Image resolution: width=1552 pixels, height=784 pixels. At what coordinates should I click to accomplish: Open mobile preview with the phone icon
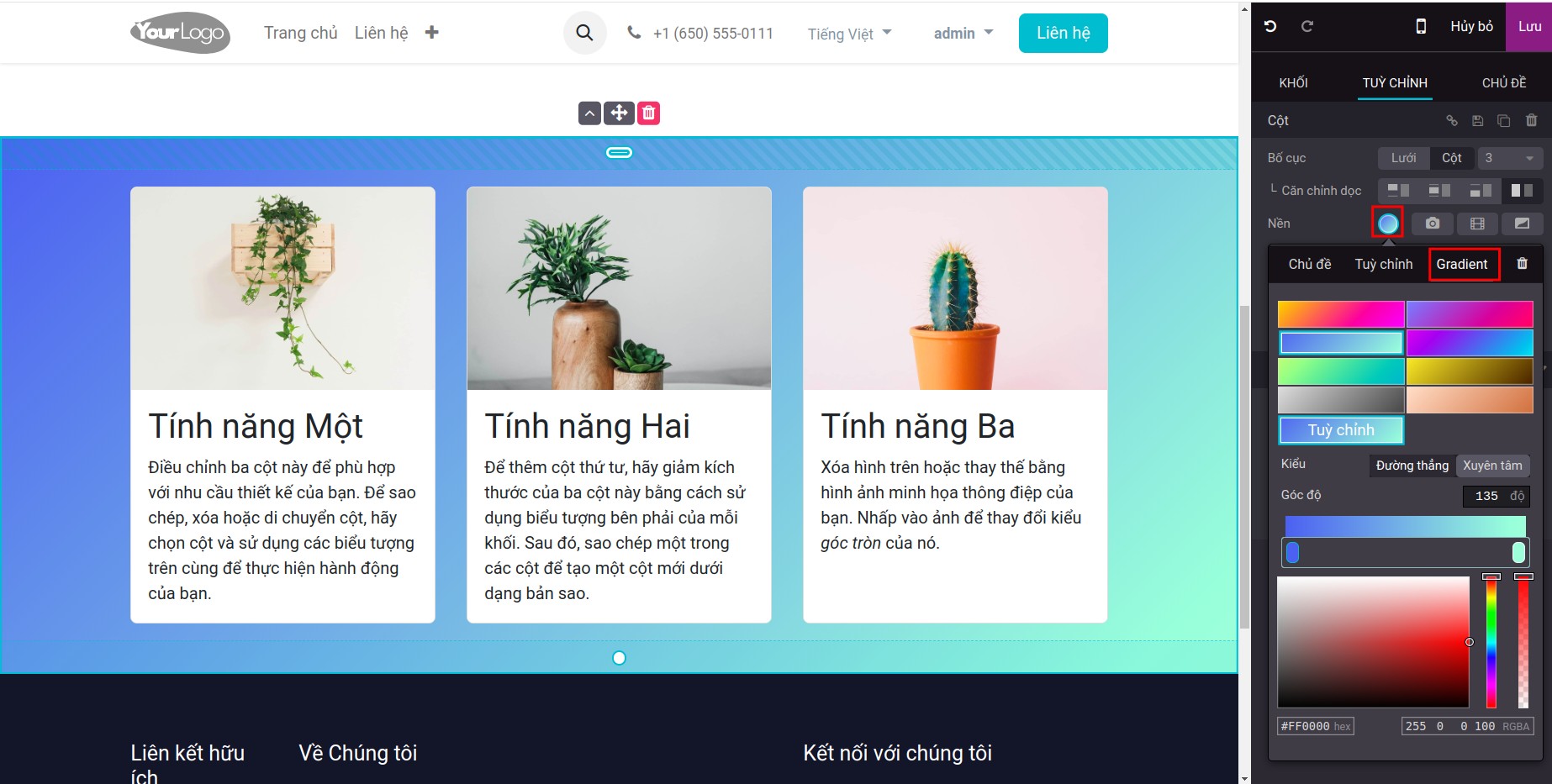(x=1421, y=26)
